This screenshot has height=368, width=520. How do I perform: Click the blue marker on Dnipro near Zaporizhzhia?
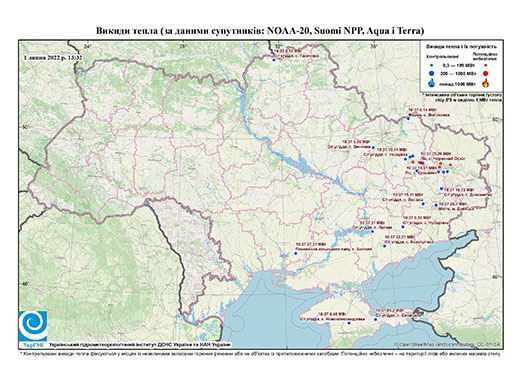[373, 231]
